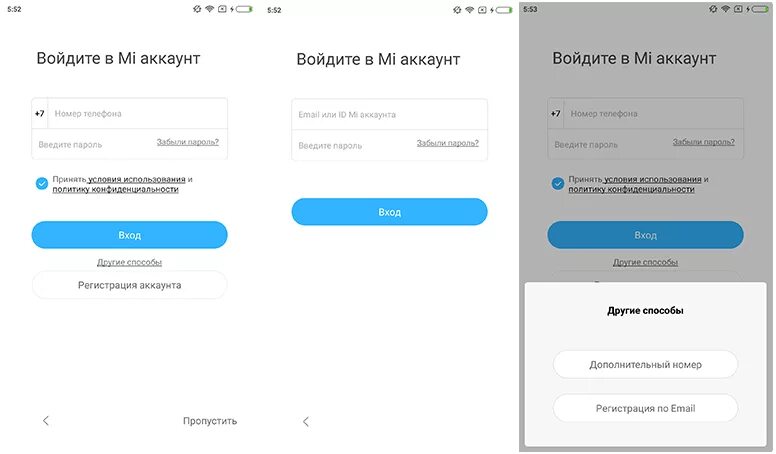Open 'Другие способы' link on first screen
This screenshot has height=454, width=776.
[129, 262]
